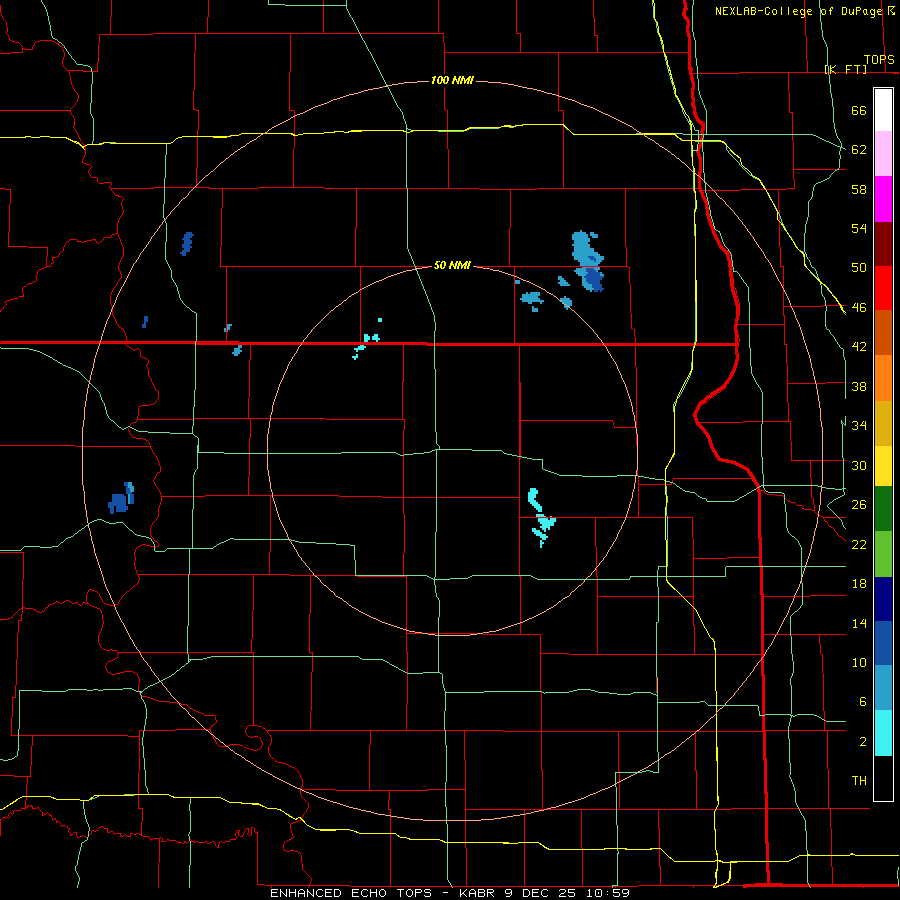
Task: Click the light green 26 kft legend band
Action: point(883,554)
